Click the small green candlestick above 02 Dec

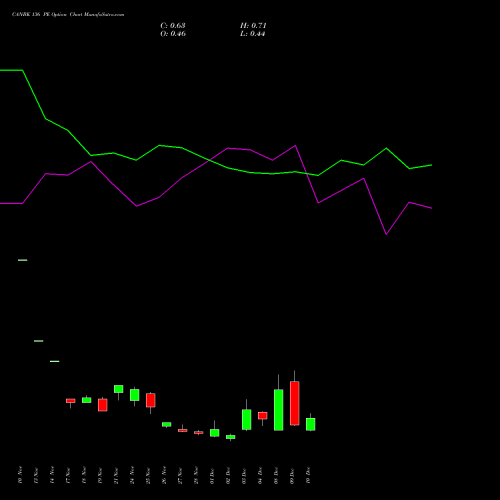coord(231,437)
